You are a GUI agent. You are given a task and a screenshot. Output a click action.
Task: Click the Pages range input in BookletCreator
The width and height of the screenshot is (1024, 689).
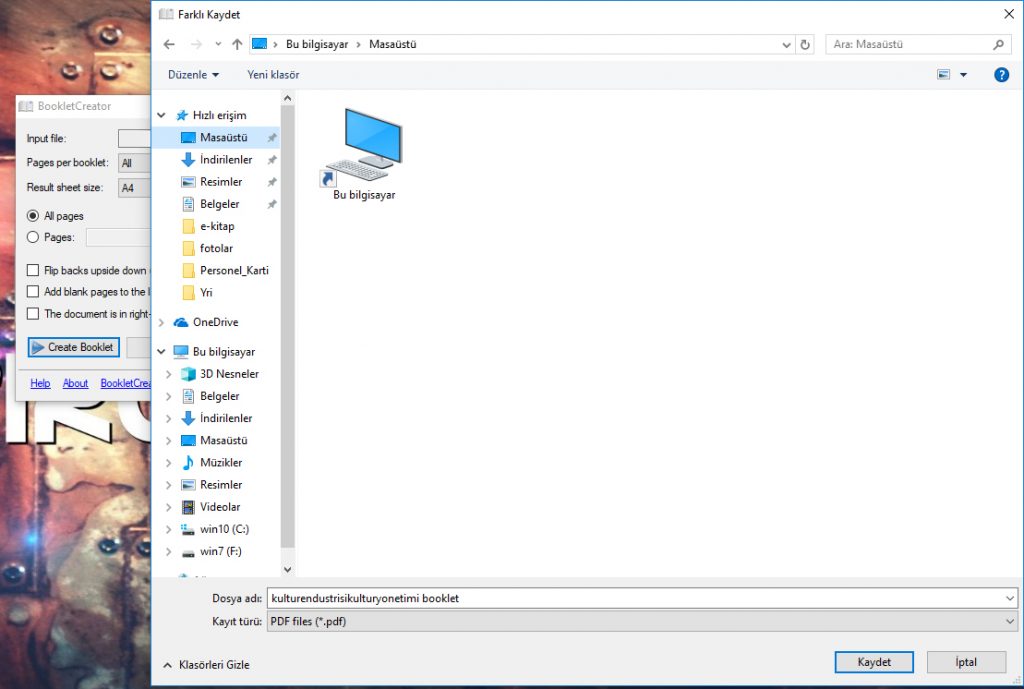tap(118, 237)
